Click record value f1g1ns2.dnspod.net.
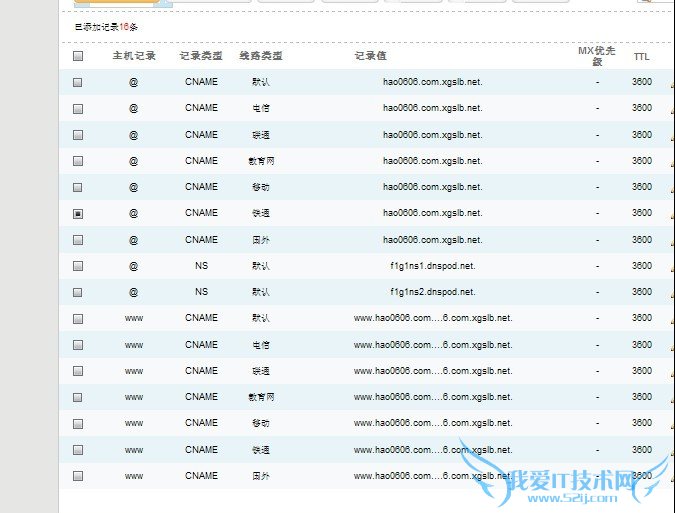Viewport: 675px width, 513px height. click(432, 292)
